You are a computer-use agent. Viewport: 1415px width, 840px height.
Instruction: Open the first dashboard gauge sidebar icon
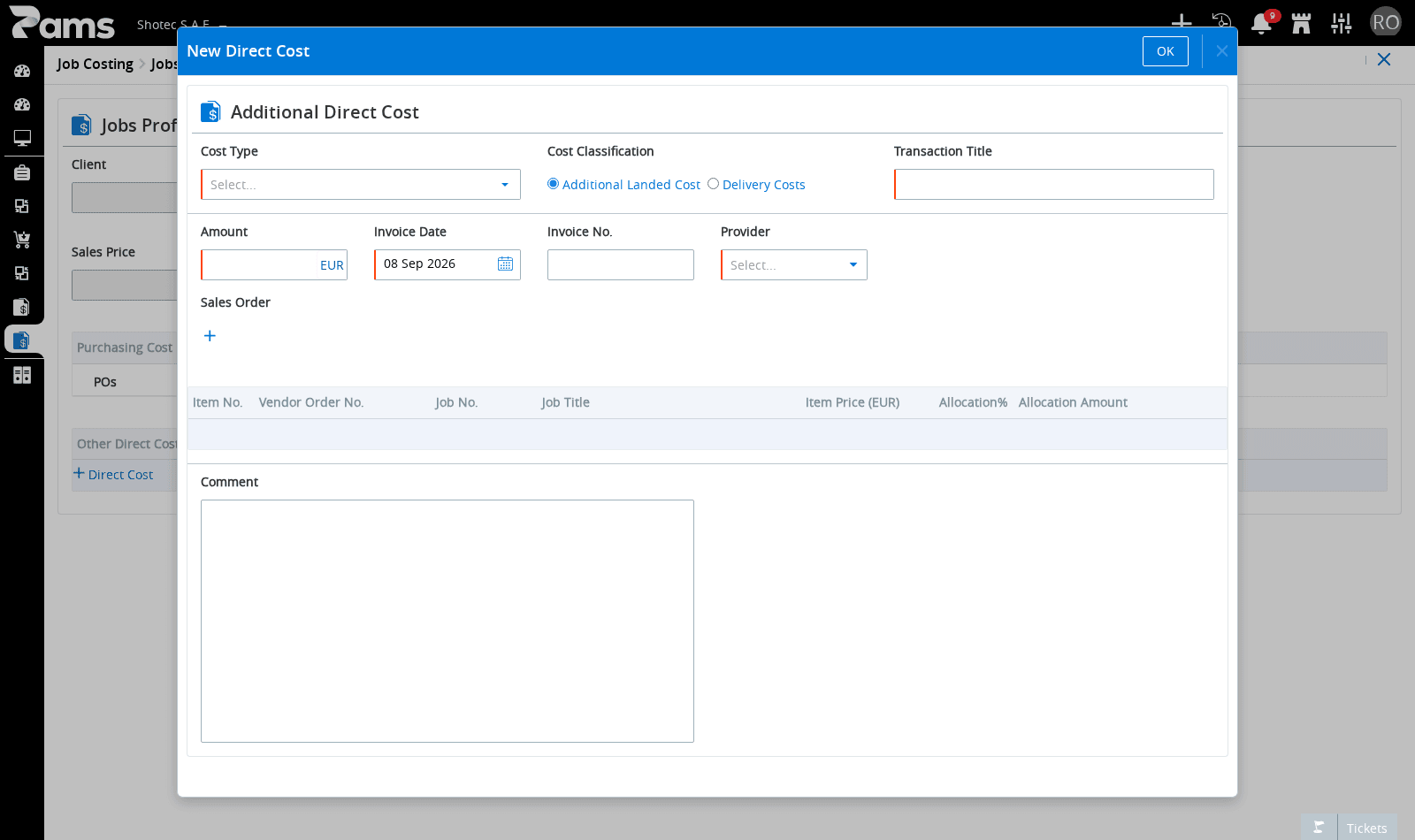click(x=22, y=71)
